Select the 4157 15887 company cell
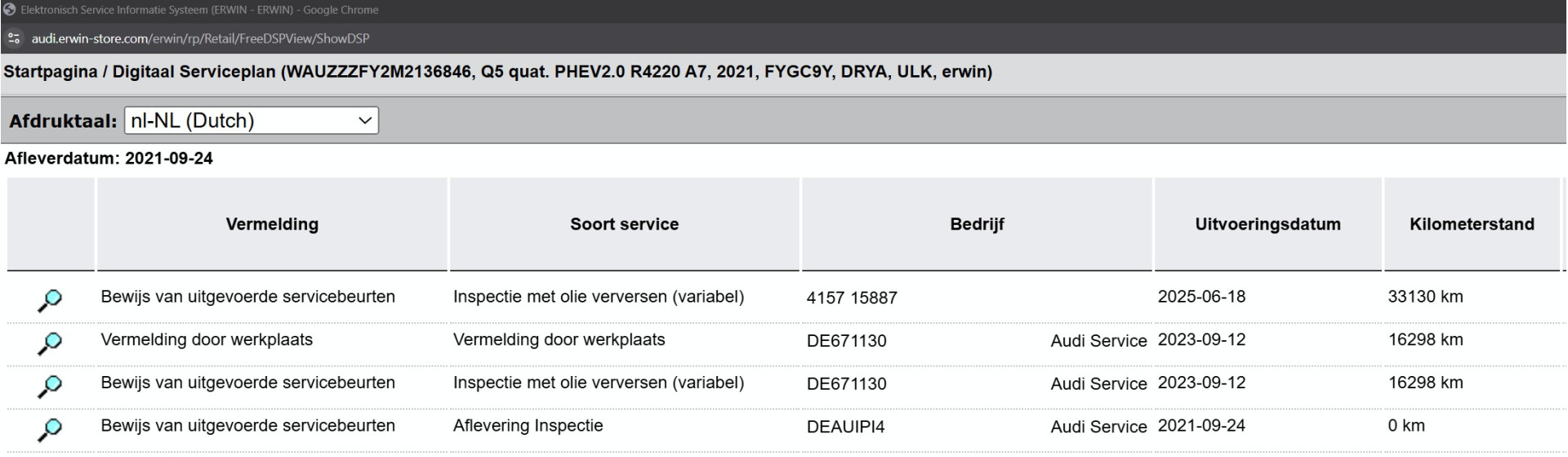The width and height of the screenshot is (1568, 457). (852, 298)
